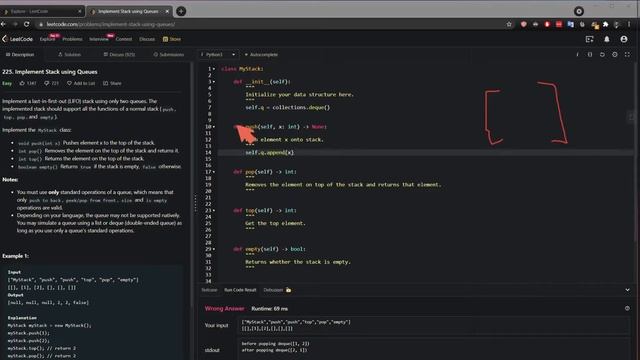Click the blue translate extension icon
The height and width of the screenshot is (360, 640).
[571, 24]
